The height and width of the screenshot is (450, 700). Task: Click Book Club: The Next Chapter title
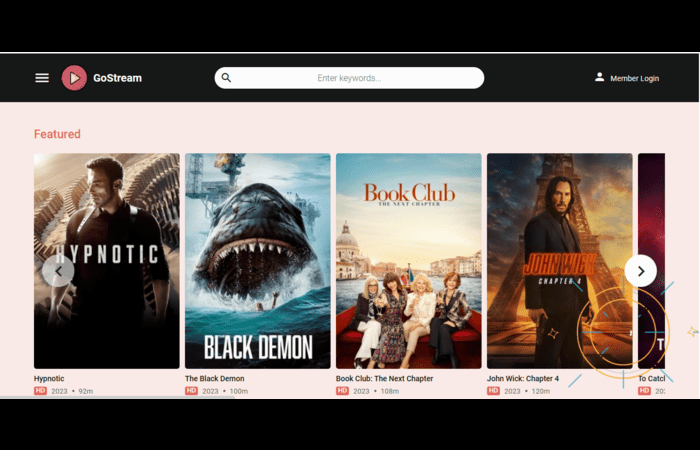384,379
